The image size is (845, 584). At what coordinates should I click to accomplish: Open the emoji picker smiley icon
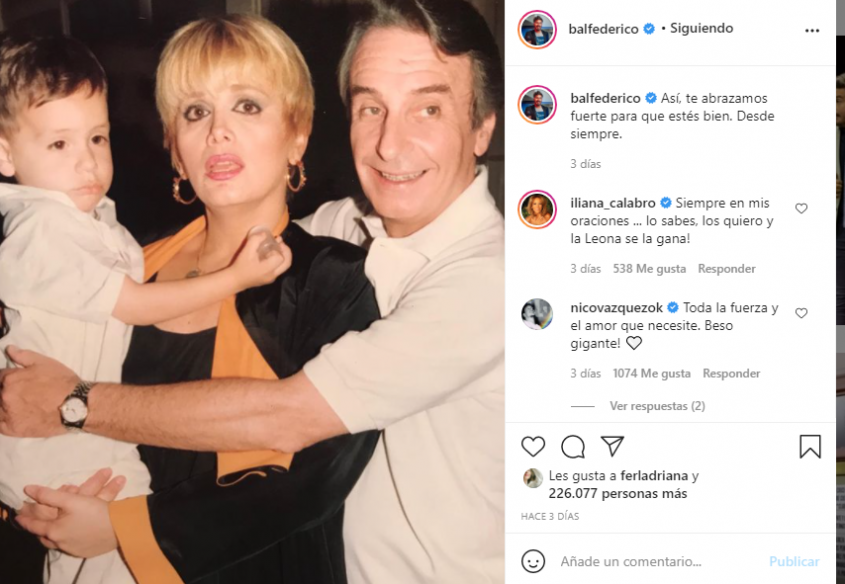click(x=533, y=561)
